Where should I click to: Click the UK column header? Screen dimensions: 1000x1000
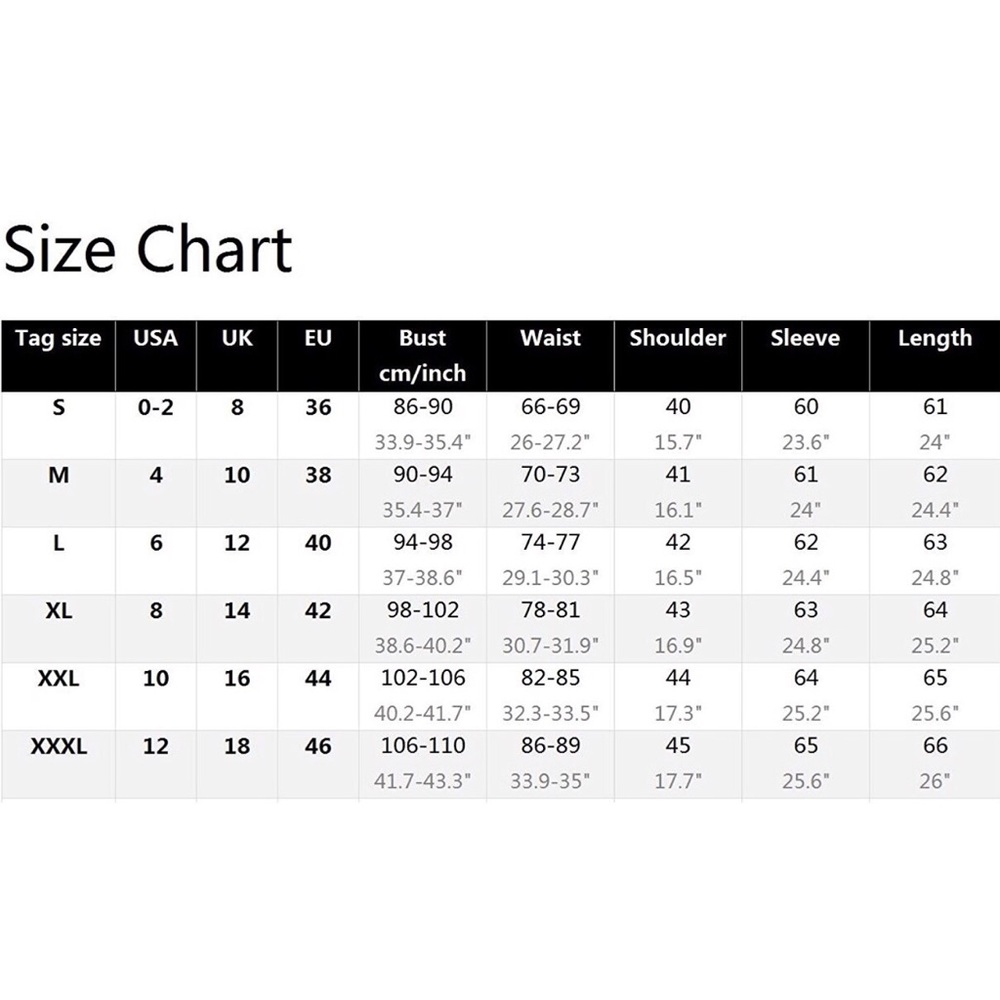tap(237, 338)
